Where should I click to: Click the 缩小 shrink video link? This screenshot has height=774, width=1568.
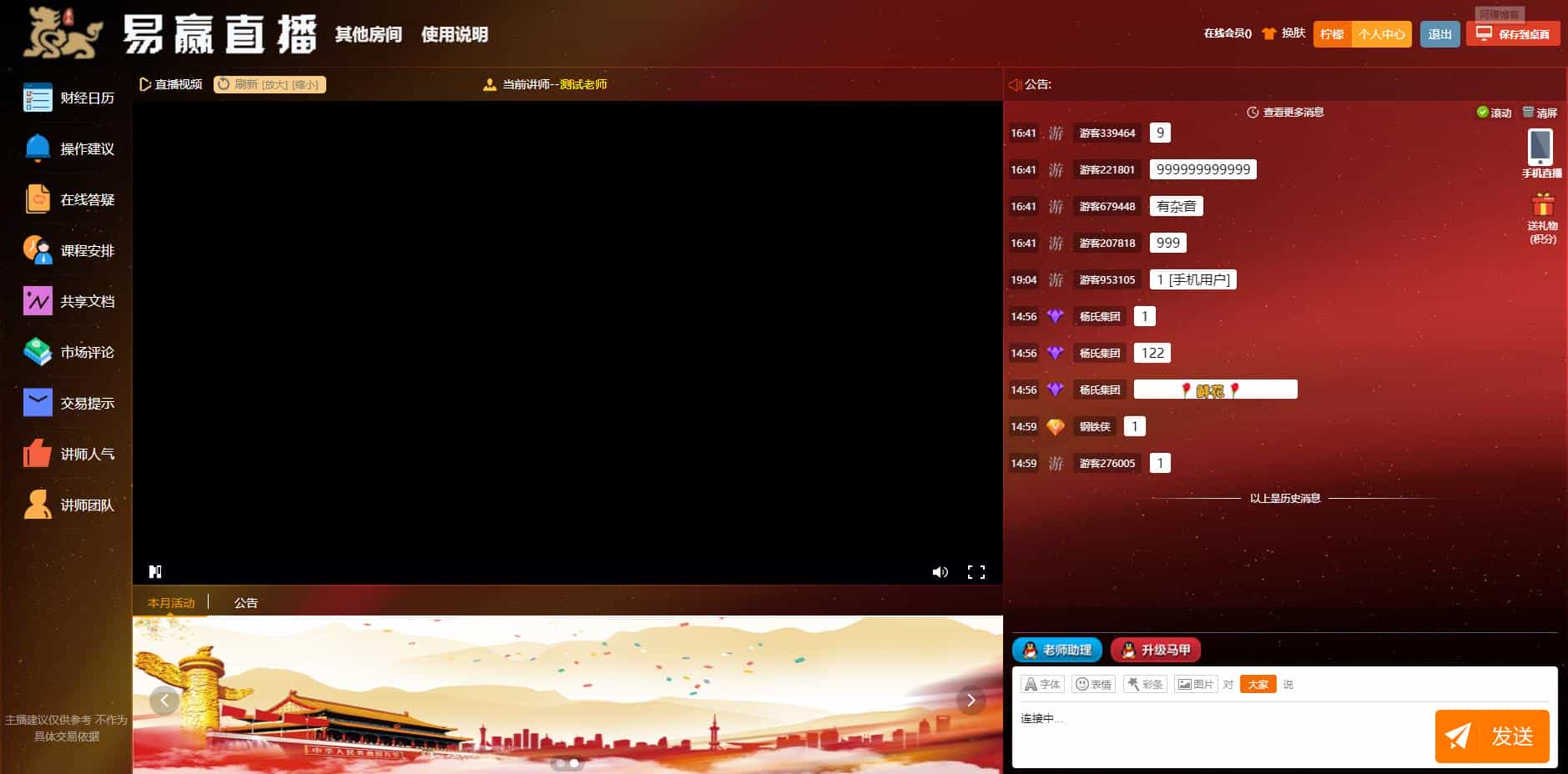tap(305, 84)
